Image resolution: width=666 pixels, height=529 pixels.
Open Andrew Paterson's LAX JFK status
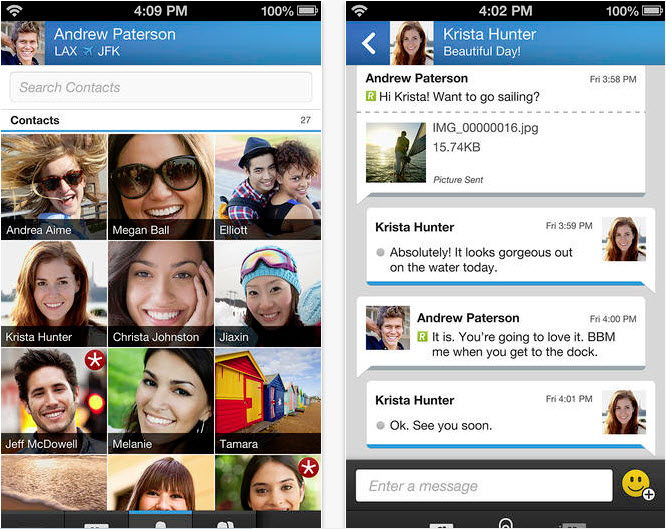click(87, 51)
